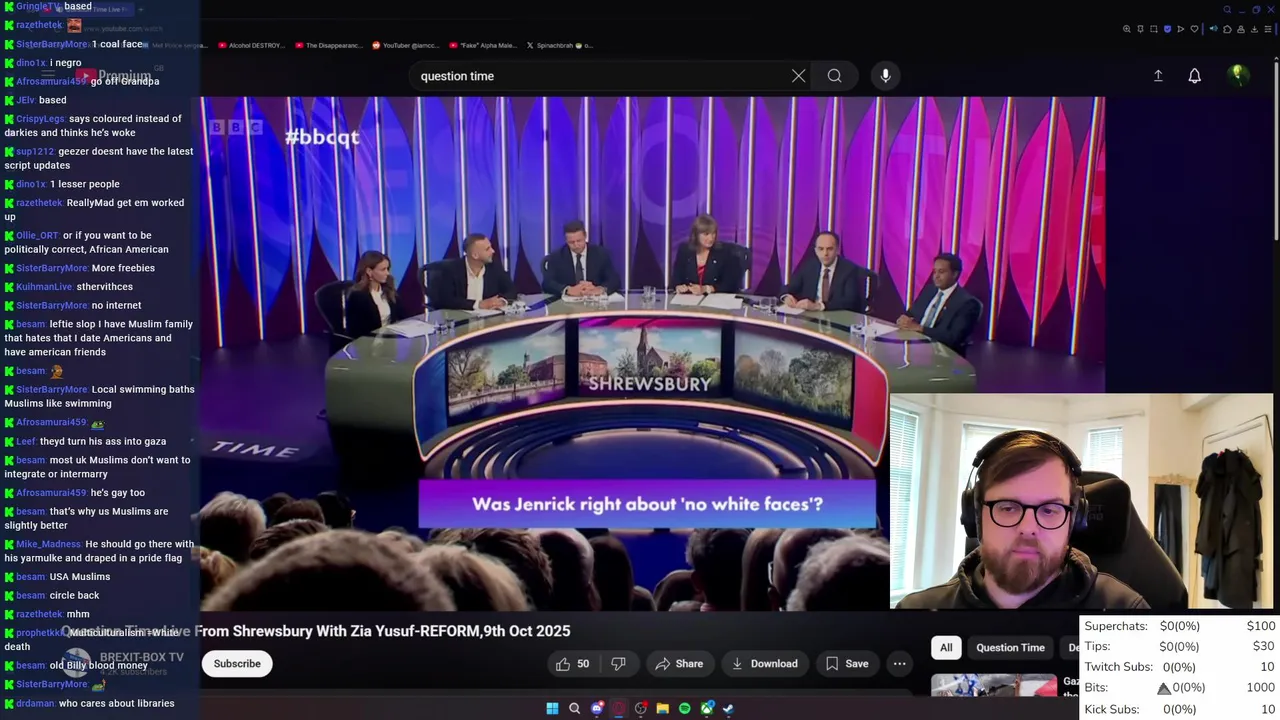Screen dimensions: 1280x720
Task: Dislike the video with thumbs down
Action: (618, 664)
